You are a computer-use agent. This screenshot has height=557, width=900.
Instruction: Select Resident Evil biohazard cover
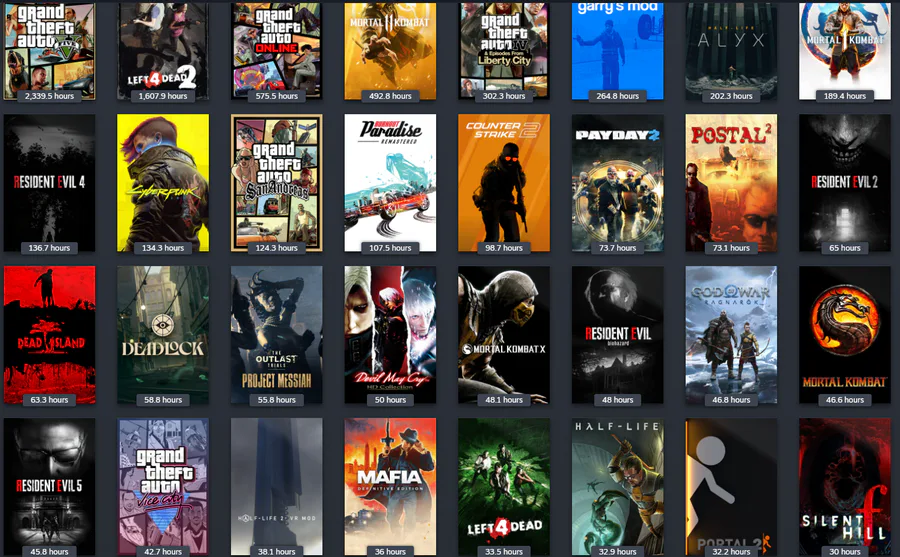click(x=618, y=335)
